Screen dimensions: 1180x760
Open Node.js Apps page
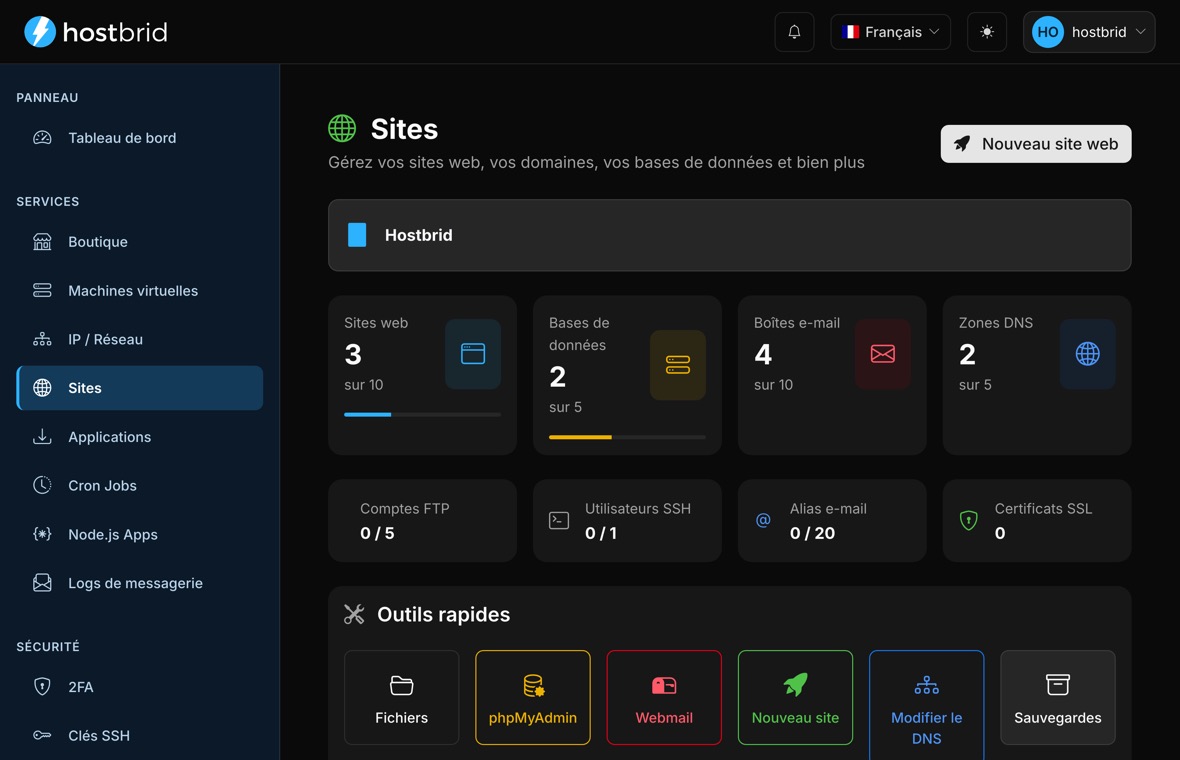pyautogui.click(x=140, y=535)
